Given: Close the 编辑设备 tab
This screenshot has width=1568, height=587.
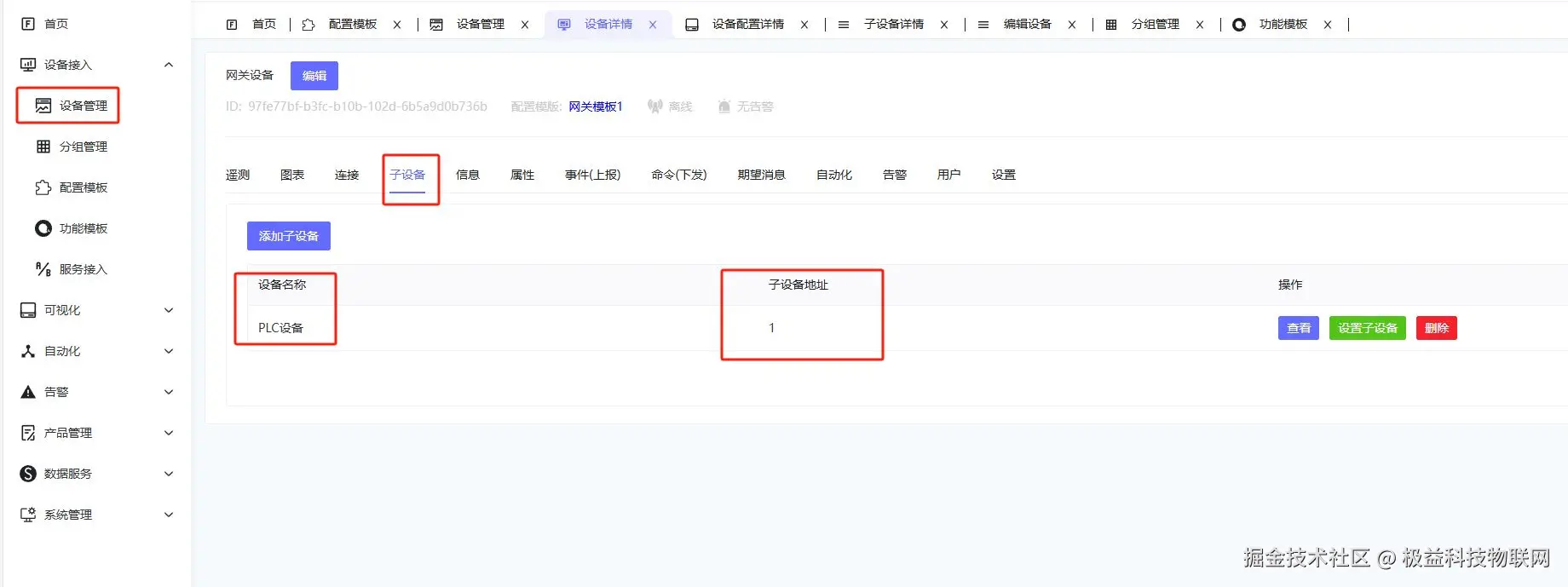Looking at the screenshot, I should [x=1072, y=25].
